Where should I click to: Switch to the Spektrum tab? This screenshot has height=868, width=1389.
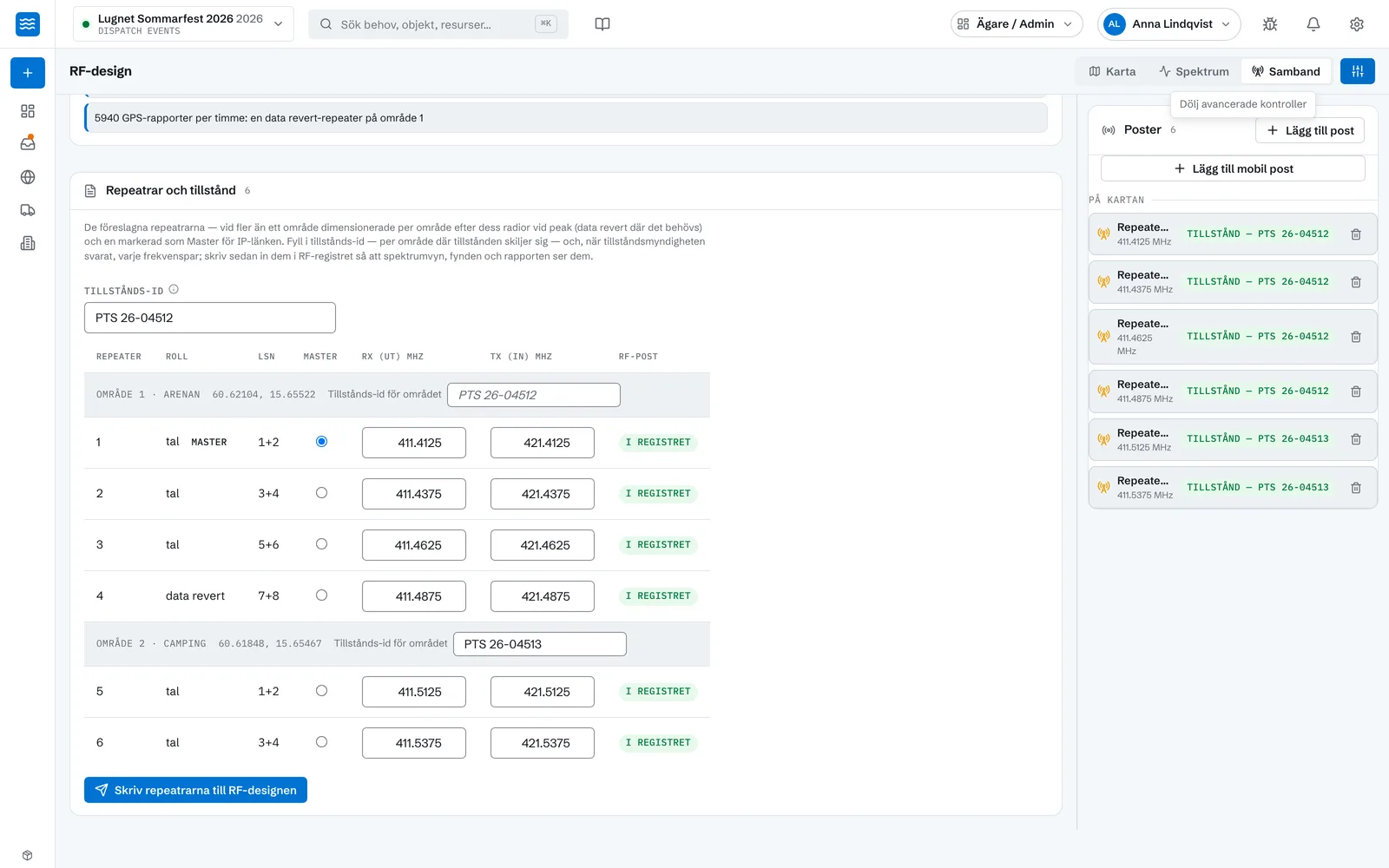click(x=1194, y=71)
